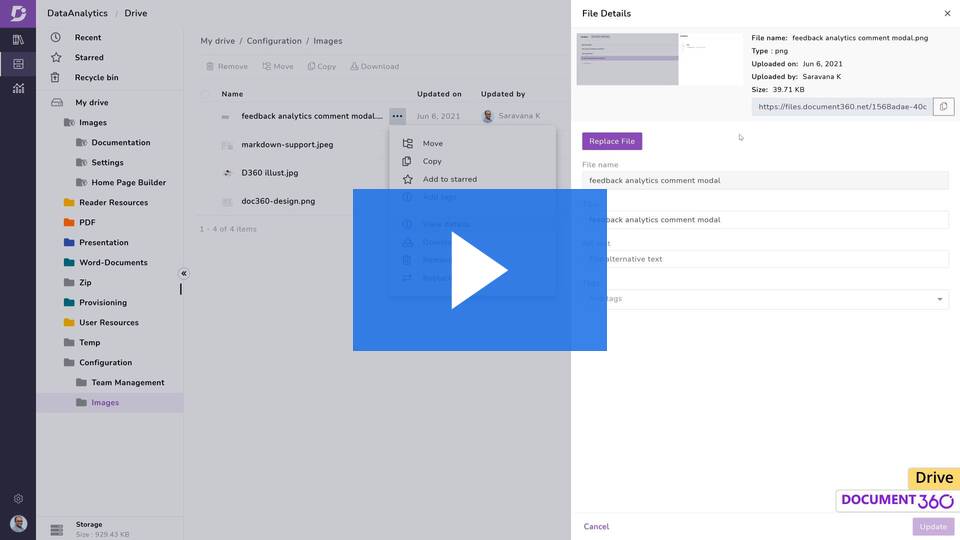Close the File Details panel
Screen dimensions: 960x540
(x=947, y=13)
